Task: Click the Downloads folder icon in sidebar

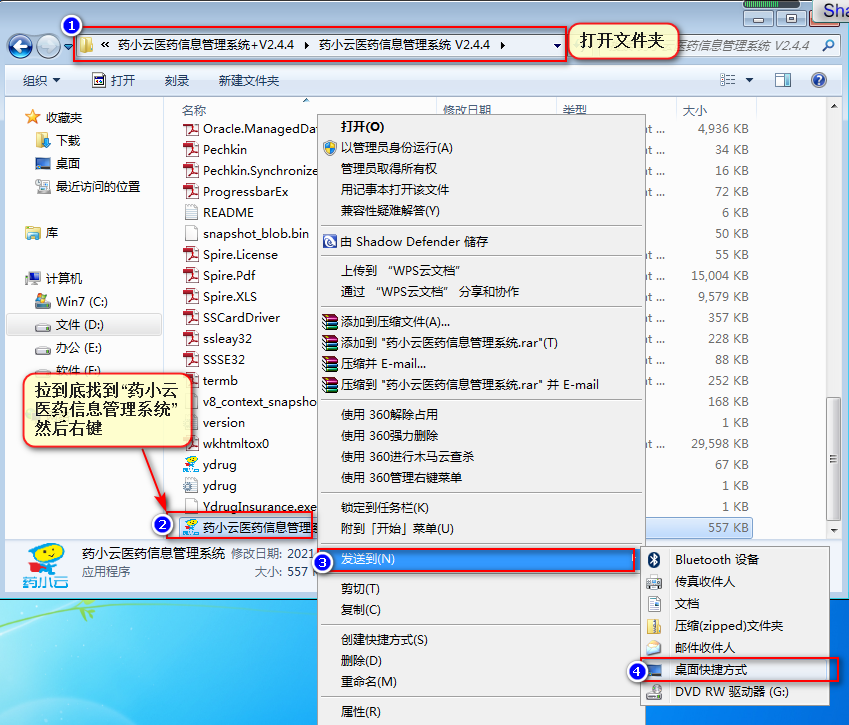Action: click(x=43, y=141)
